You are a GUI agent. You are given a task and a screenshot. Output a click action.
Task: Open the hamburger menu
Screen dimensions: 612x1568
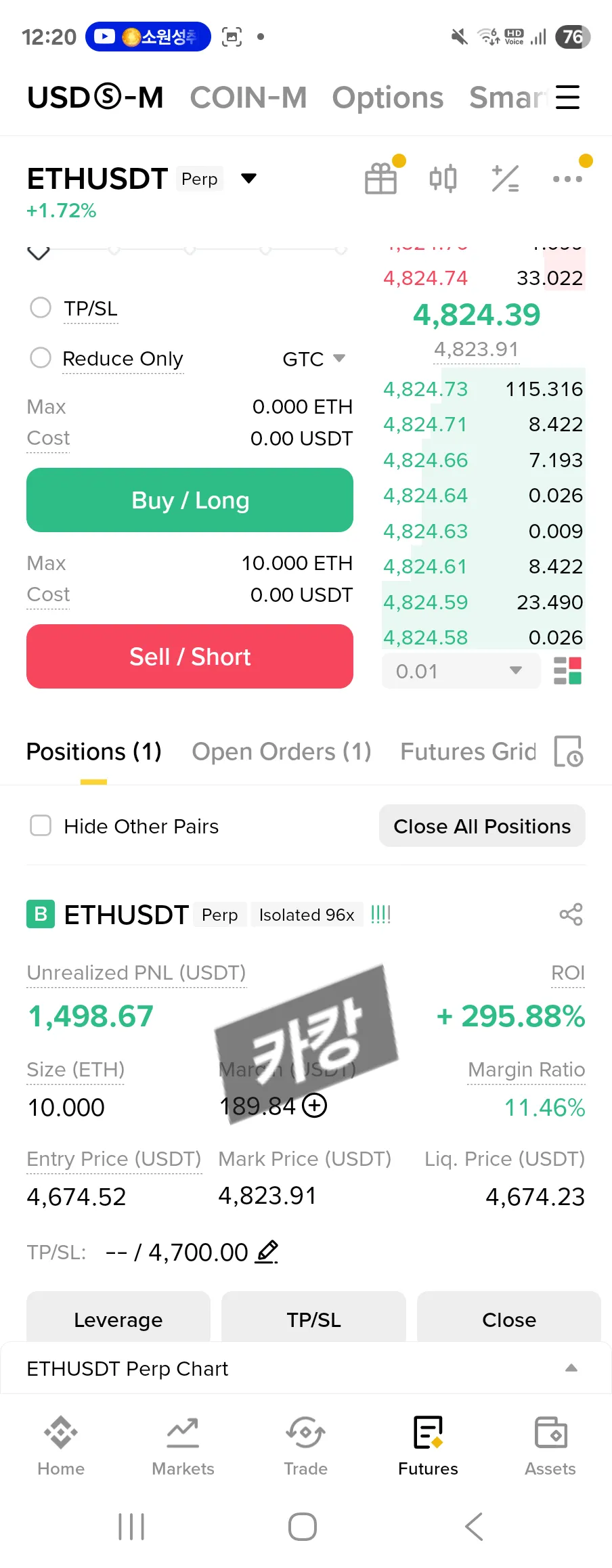(x=567, y=97)
